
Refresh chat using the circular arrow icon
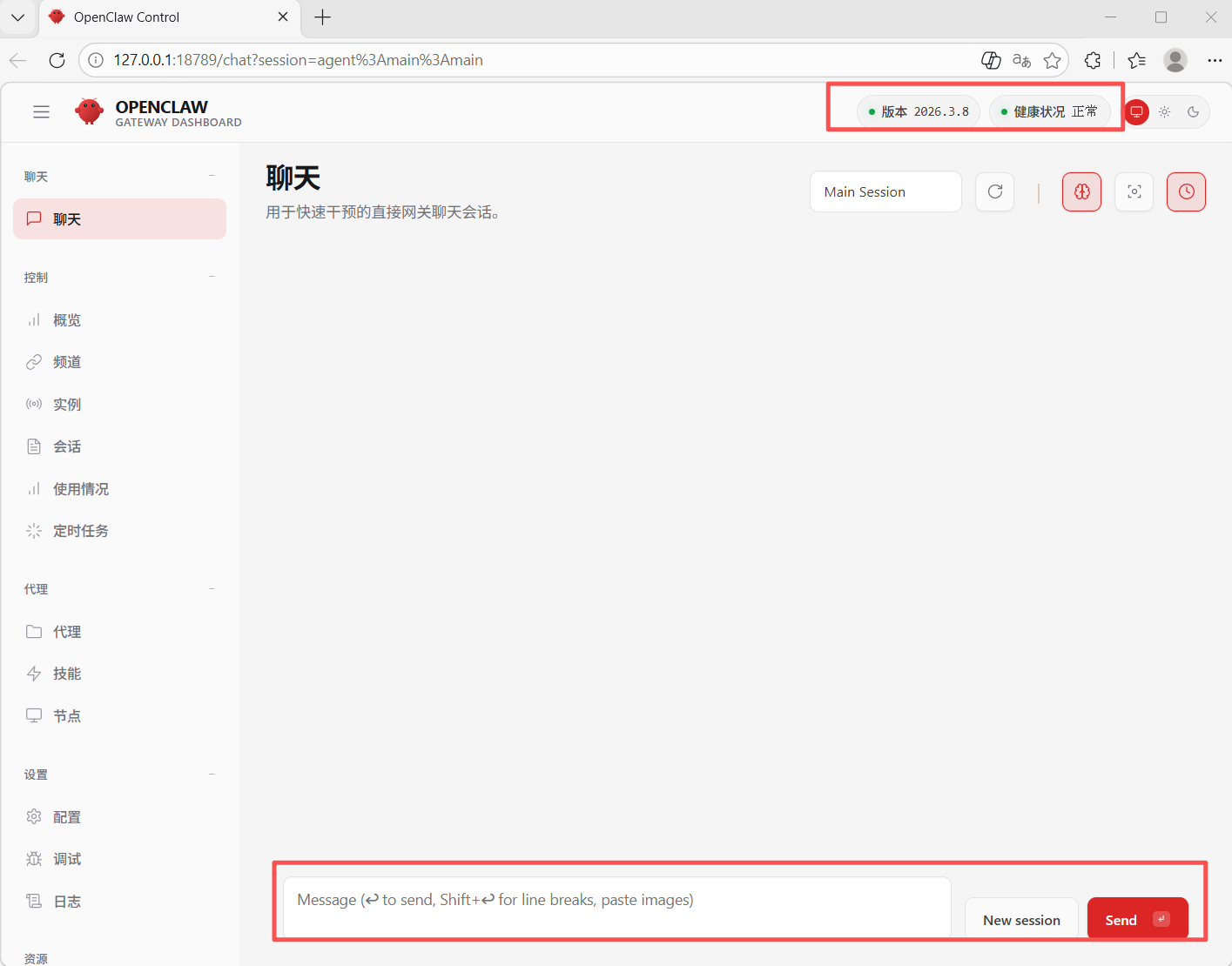coord(994,191)
